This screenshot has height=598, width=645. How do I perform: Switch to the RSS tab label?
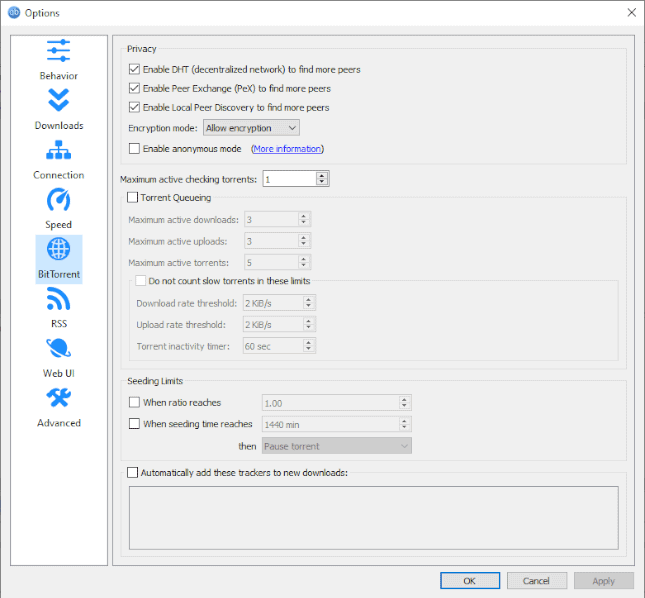pos(59,324)
